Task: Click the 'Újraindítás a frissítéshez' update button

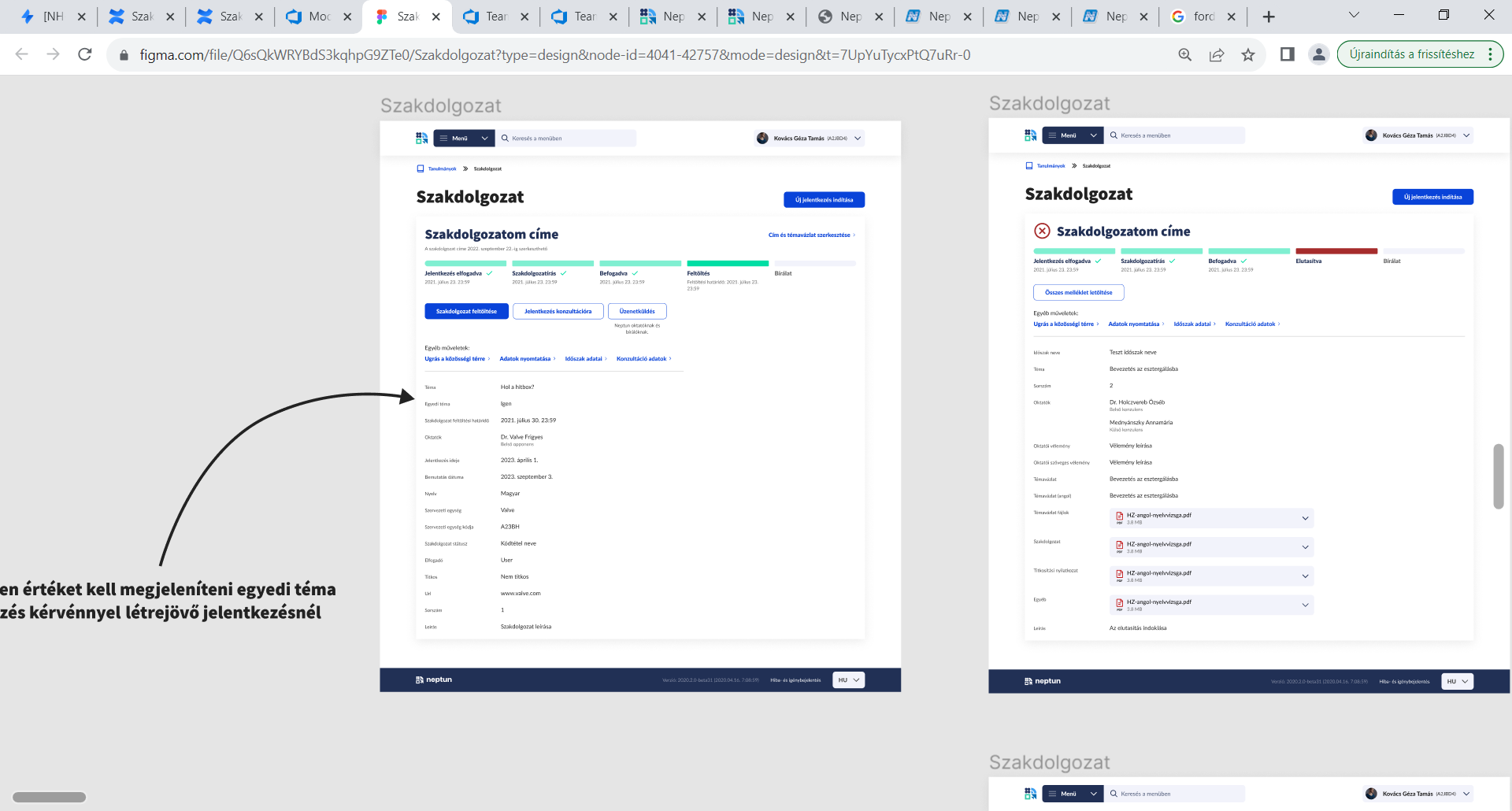Action: pos(1411,54)
